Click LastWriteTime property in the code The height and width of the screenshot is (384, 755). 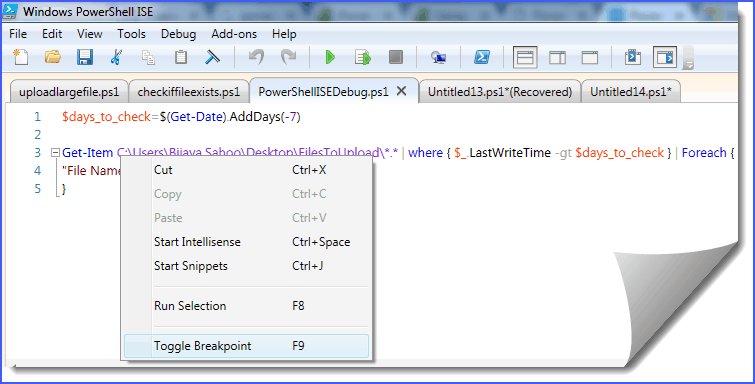(x=510, y=153)
